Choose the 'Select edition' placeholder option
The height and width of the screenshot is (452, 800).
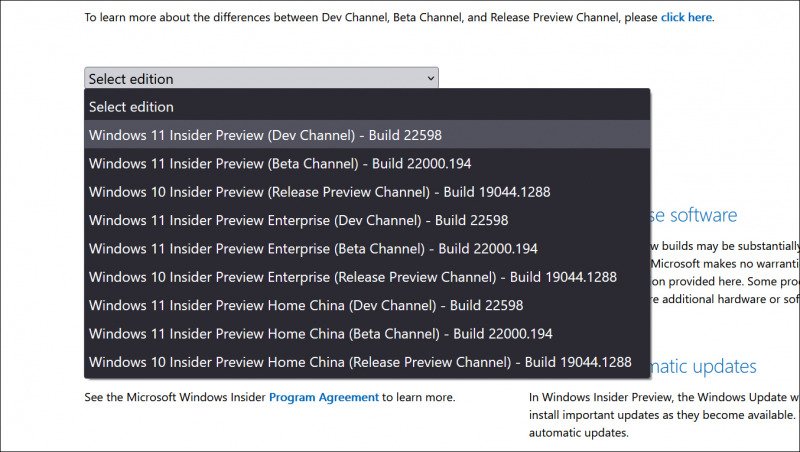coord(367,107)
